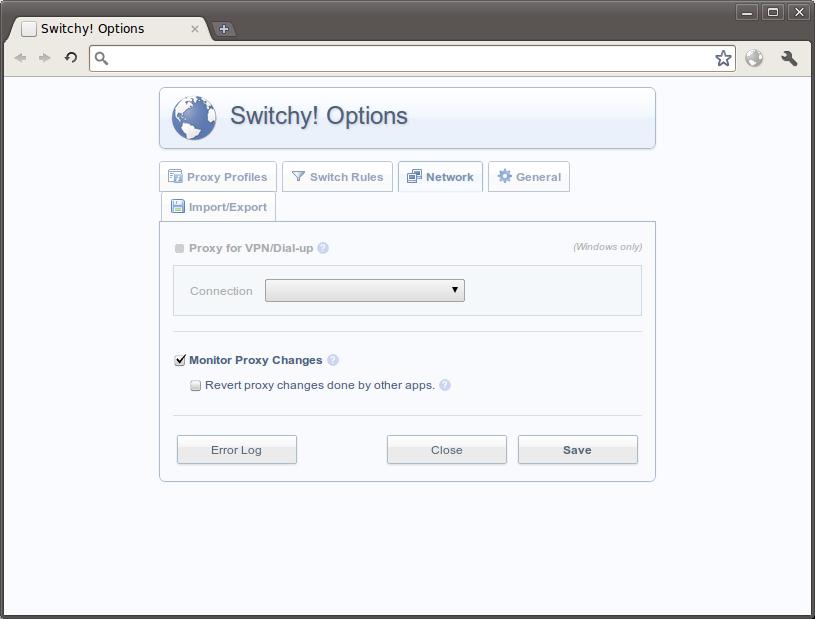Maximize the browser window
This screenshot has width=815, height=619.
(773, 12)
